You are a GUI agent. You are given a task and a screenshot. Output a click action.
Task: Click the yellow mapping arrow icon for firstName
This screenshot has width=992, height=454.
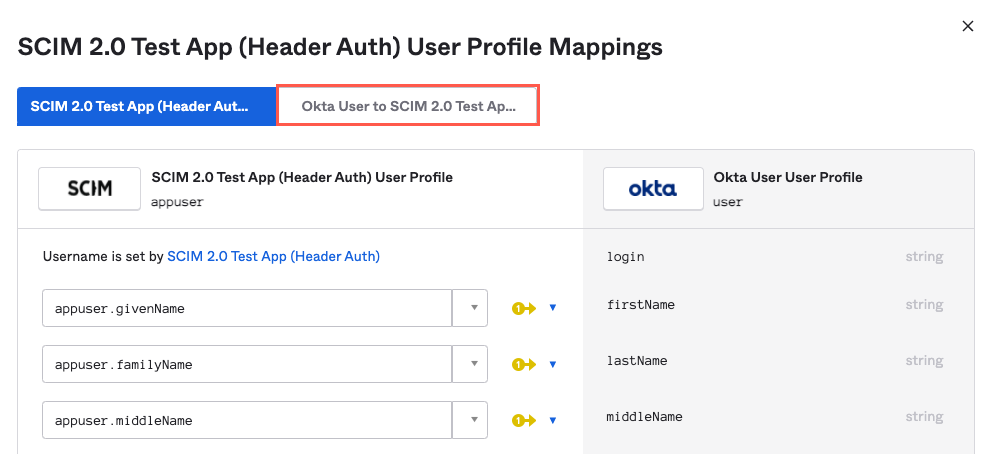click(524, 308)
